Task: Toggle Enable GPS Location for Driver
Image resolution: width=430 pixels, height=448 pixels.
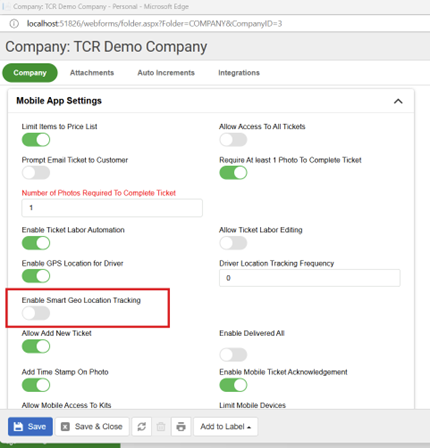Action: (36, 276)
